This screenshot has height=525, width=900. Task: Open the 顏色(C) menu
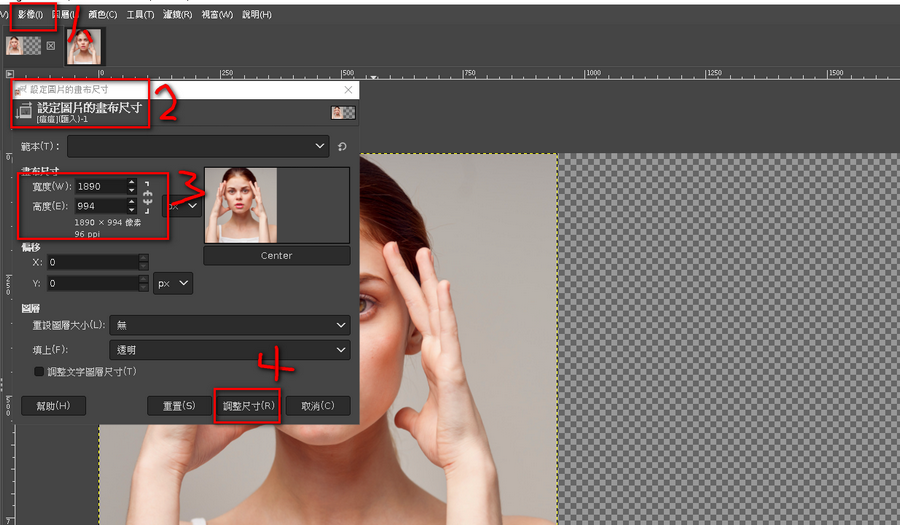102,15
